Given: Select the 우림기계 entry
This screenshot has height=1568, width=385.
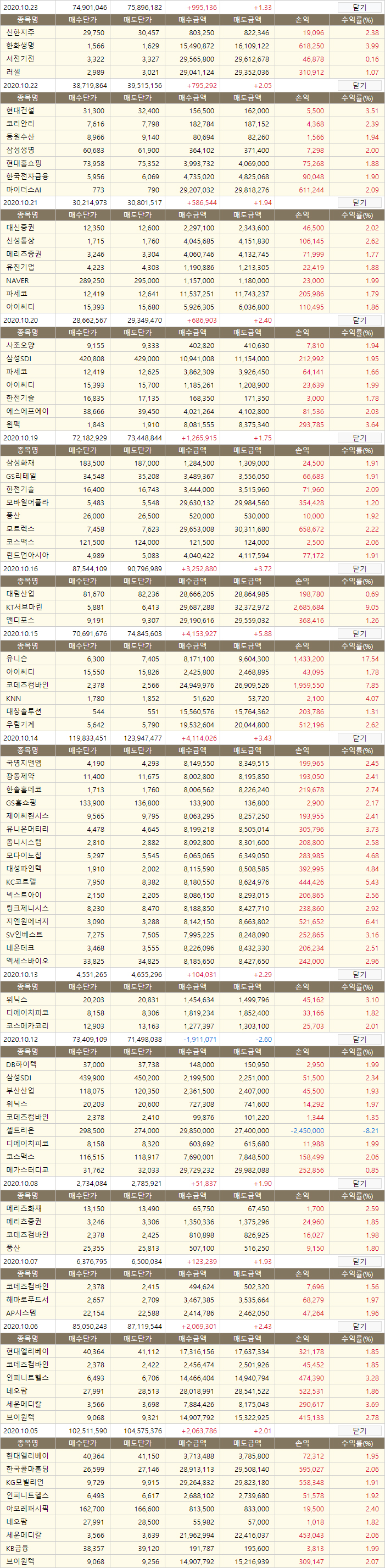Looking at the screenshot, I should click(x=192, y=725).
